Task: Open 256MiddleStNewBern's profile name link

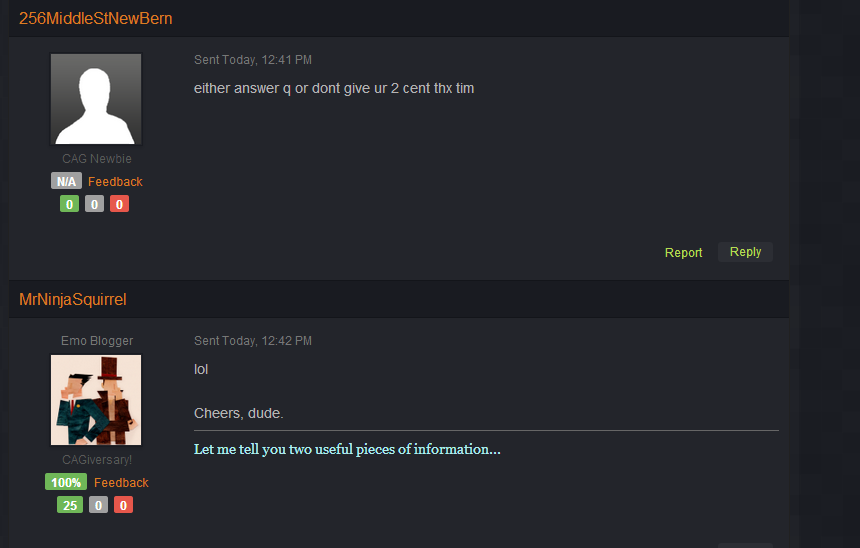Action: click(95, 18)
